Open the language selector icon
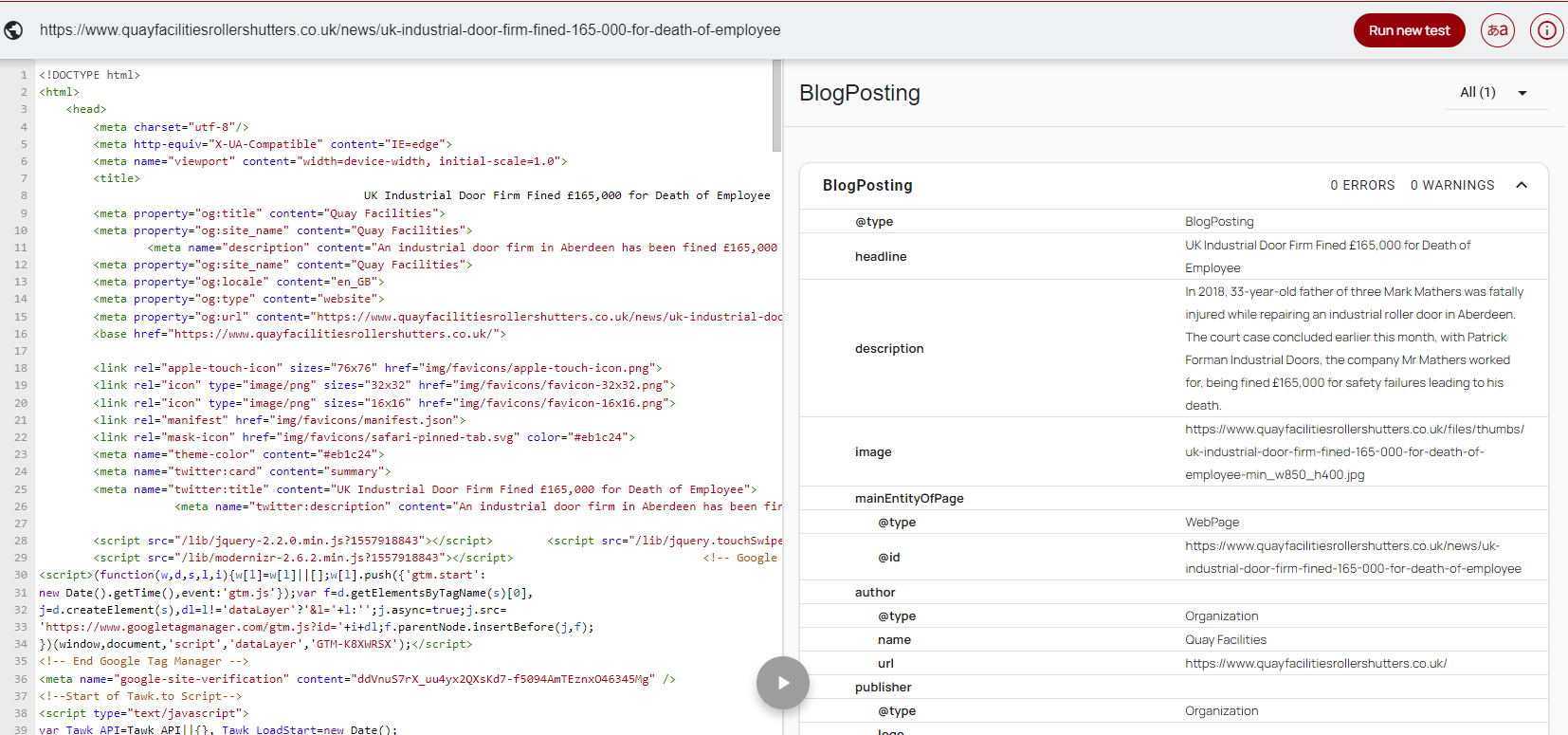This screenshot has height=735, width=1568. click(x=1498, y=30)
